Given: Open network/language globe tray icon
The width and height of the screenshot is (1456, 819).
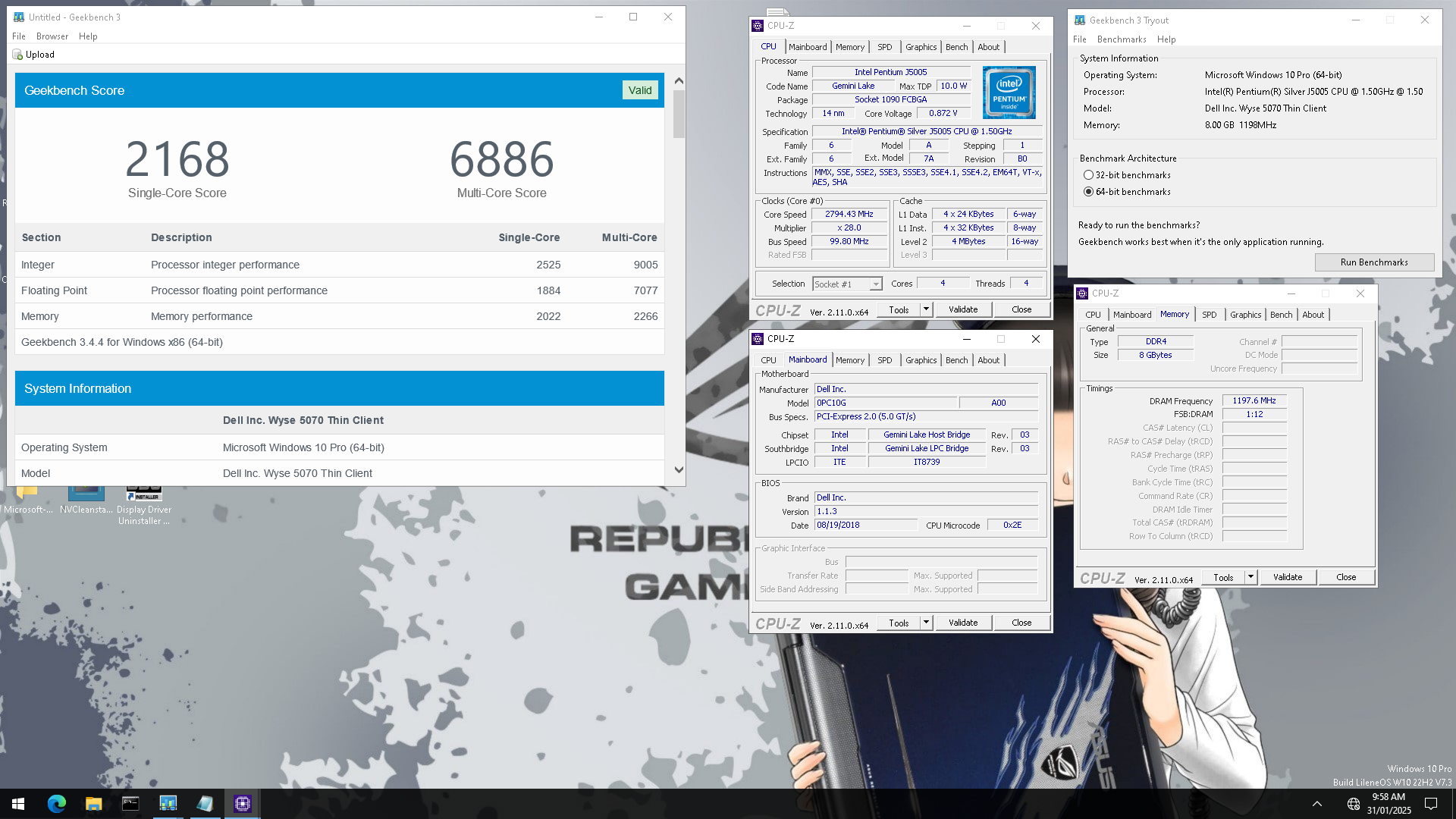Looking at the screenshot, I should click(1353, 804).
